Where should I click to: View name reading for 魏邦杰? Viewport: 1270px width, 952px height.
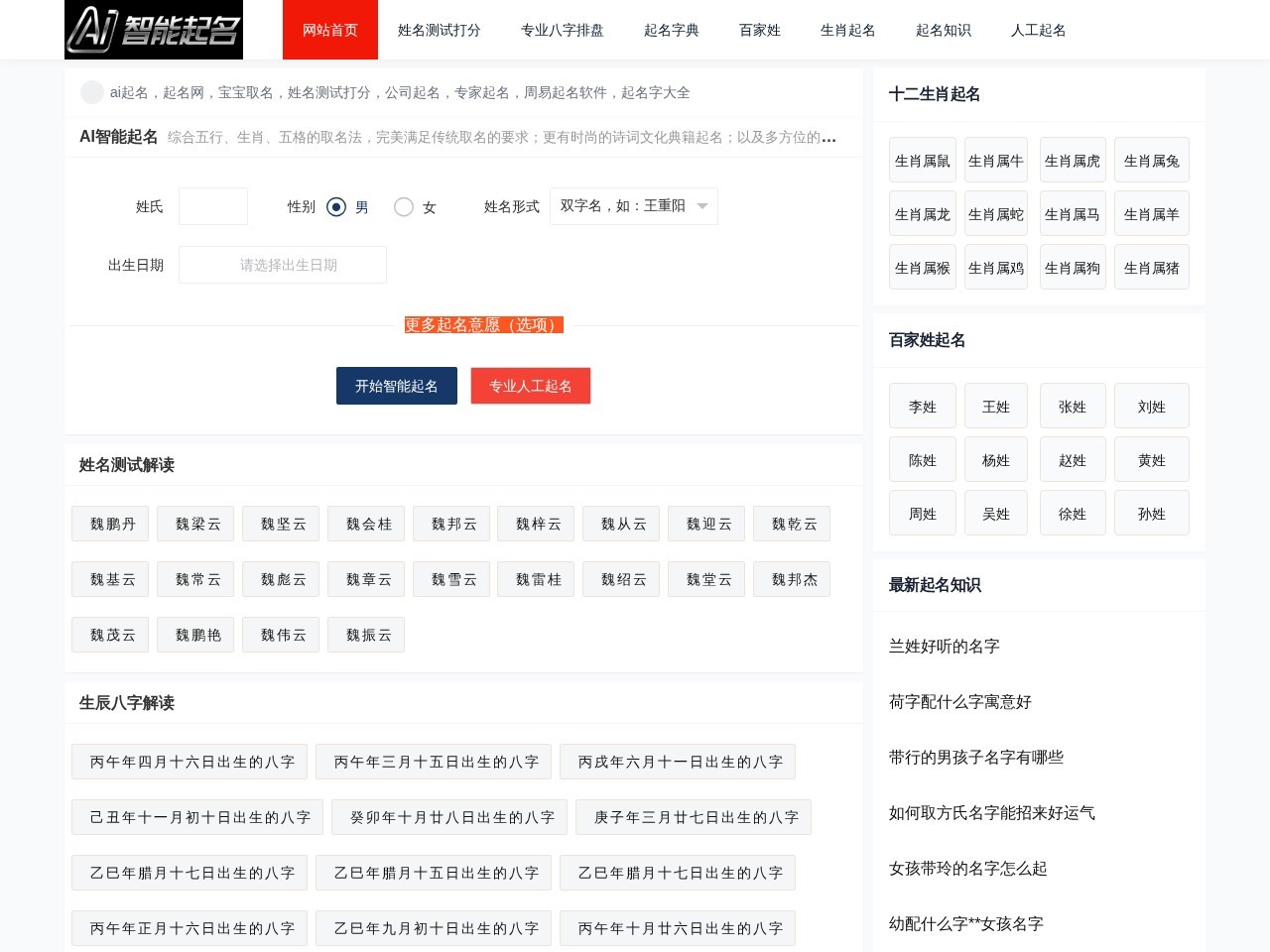(792, 579)
